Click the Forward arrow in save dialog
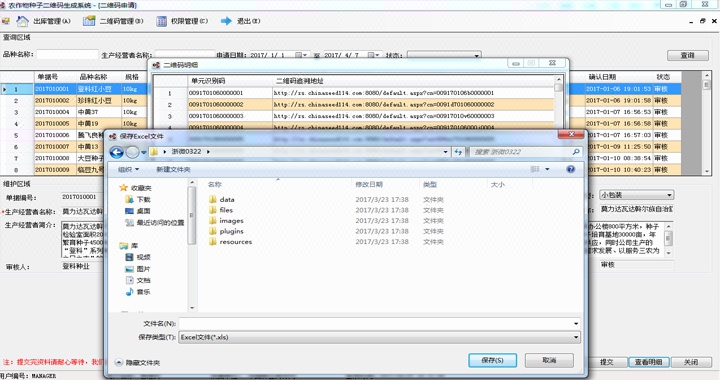720x380 pixels. [132, 152]
